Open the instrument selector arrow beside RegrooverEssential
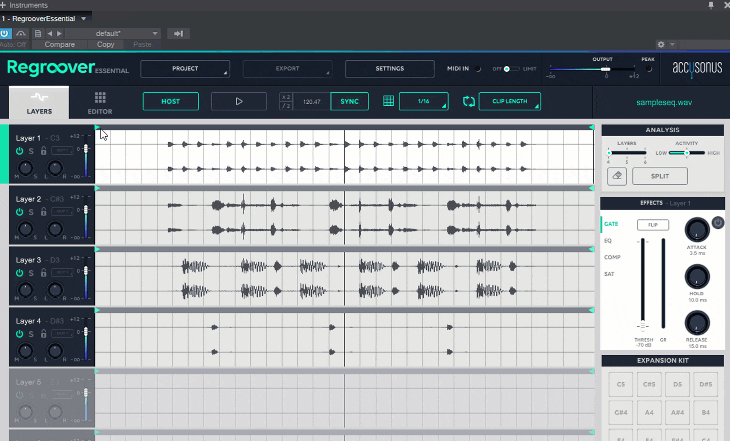Image resolution: width=730 pixels, height=441 pixels. coord(84,19)
